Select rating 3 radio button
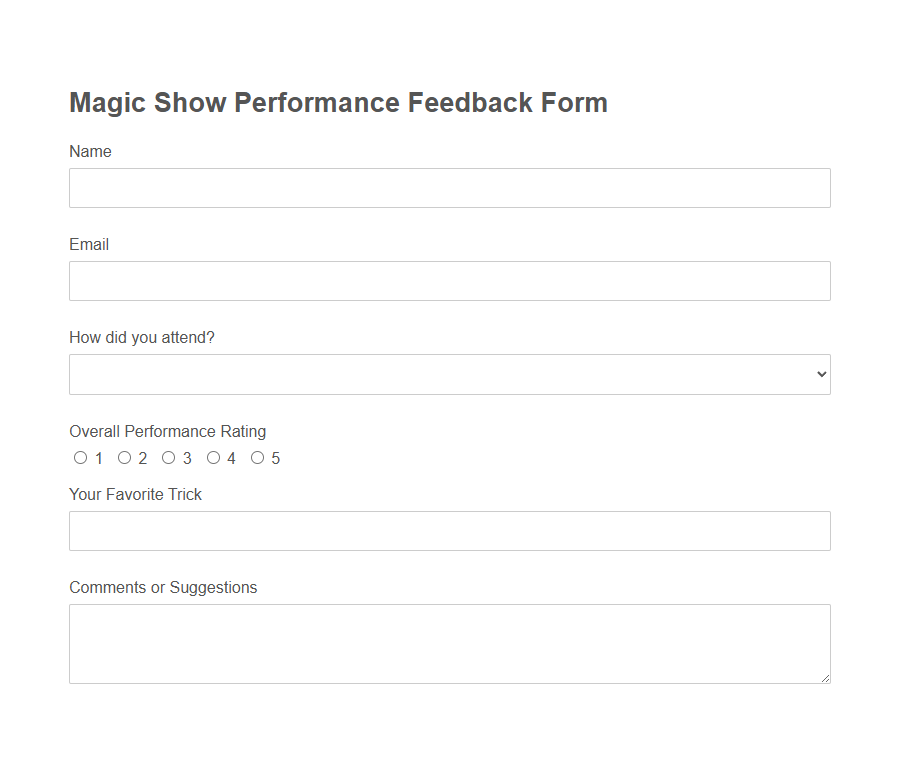This screenshot has width=900, height=780. tap(169, 457)
